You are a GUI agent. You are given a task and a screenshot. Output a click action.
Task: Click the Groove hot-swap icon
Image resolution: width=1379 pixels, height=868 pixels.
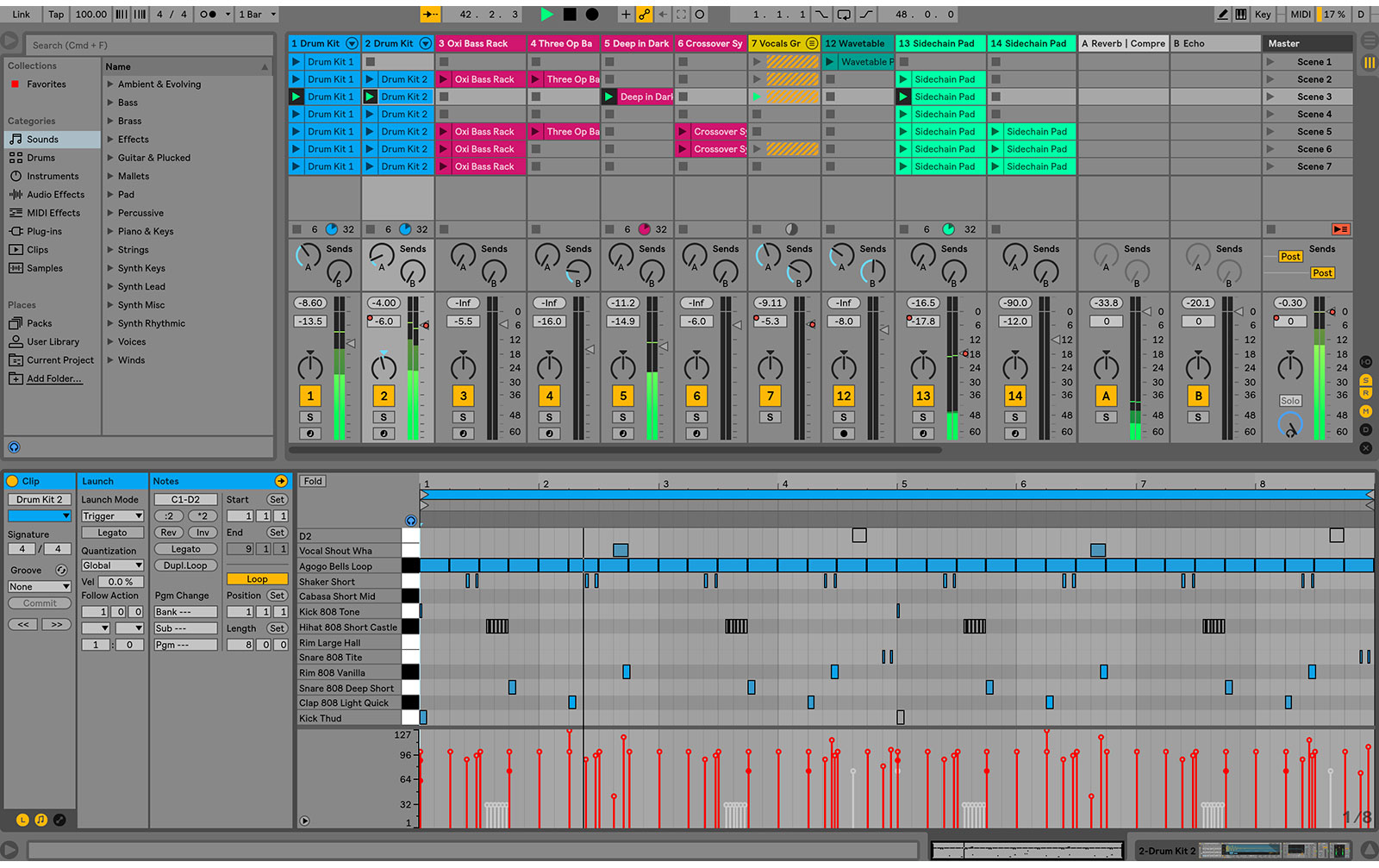coord(61,570)
